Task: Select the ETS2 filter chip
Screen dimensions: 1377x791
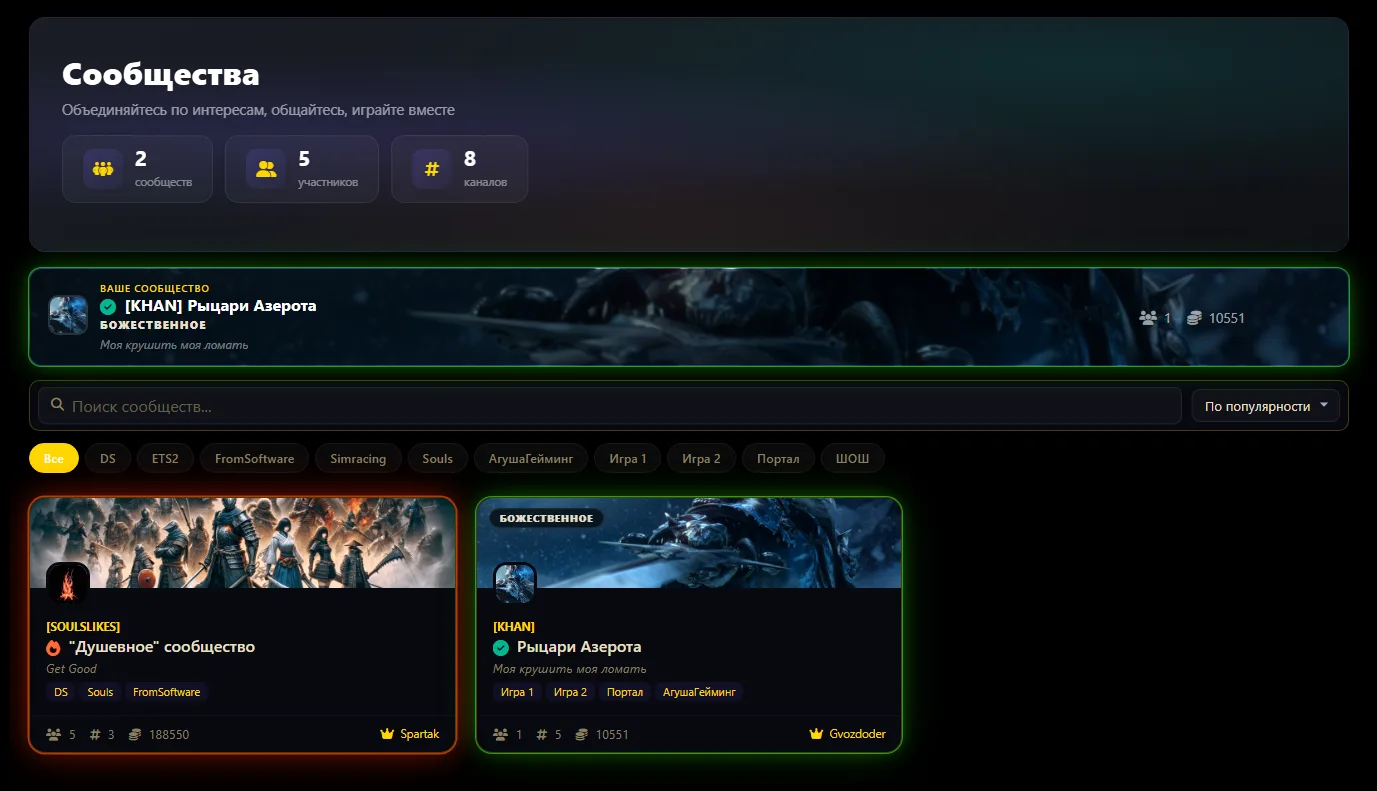Action: click(165, 459)
